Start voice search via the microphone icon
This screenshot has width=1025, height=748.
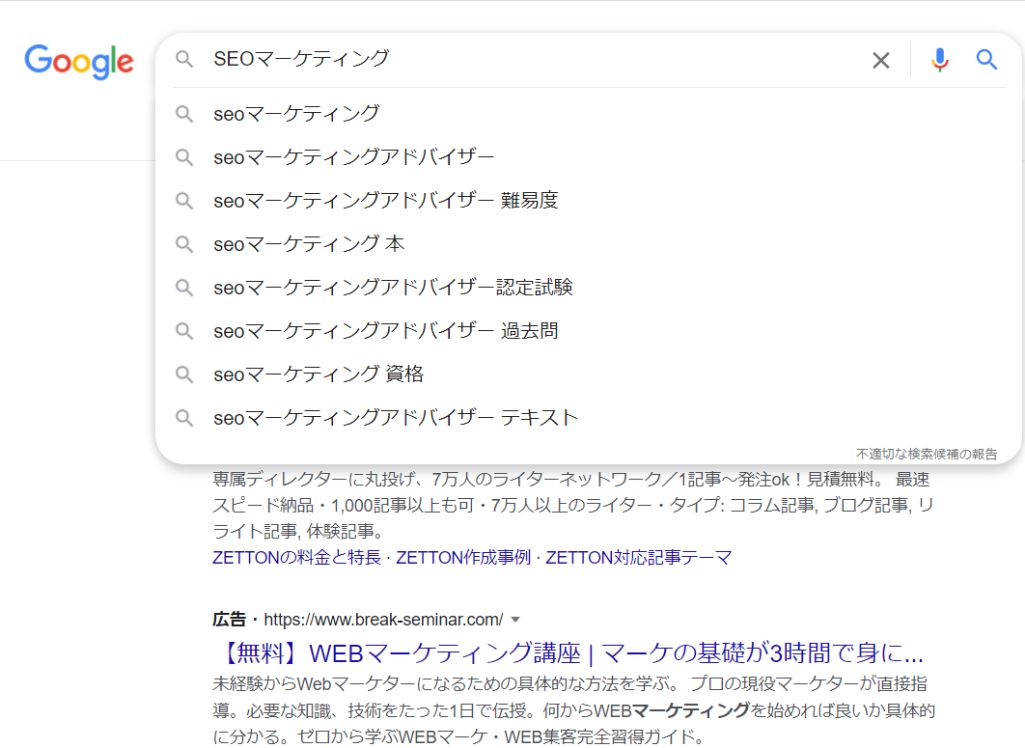tap(938, 60)
